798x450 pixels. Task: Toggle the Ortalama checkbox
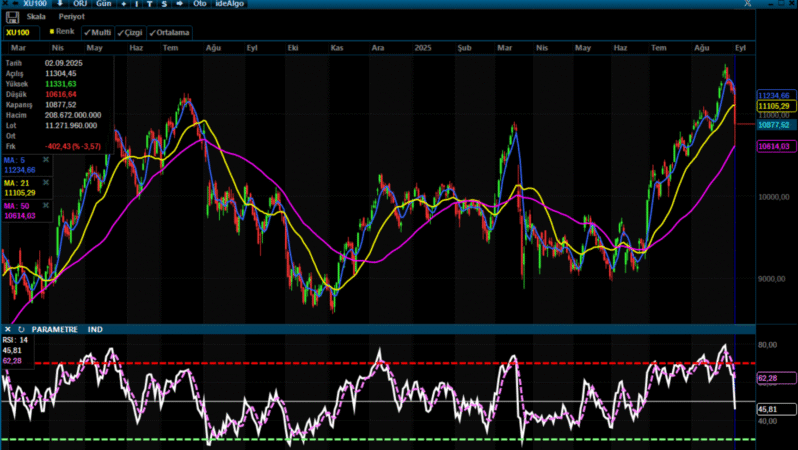[x=169, y=33]
